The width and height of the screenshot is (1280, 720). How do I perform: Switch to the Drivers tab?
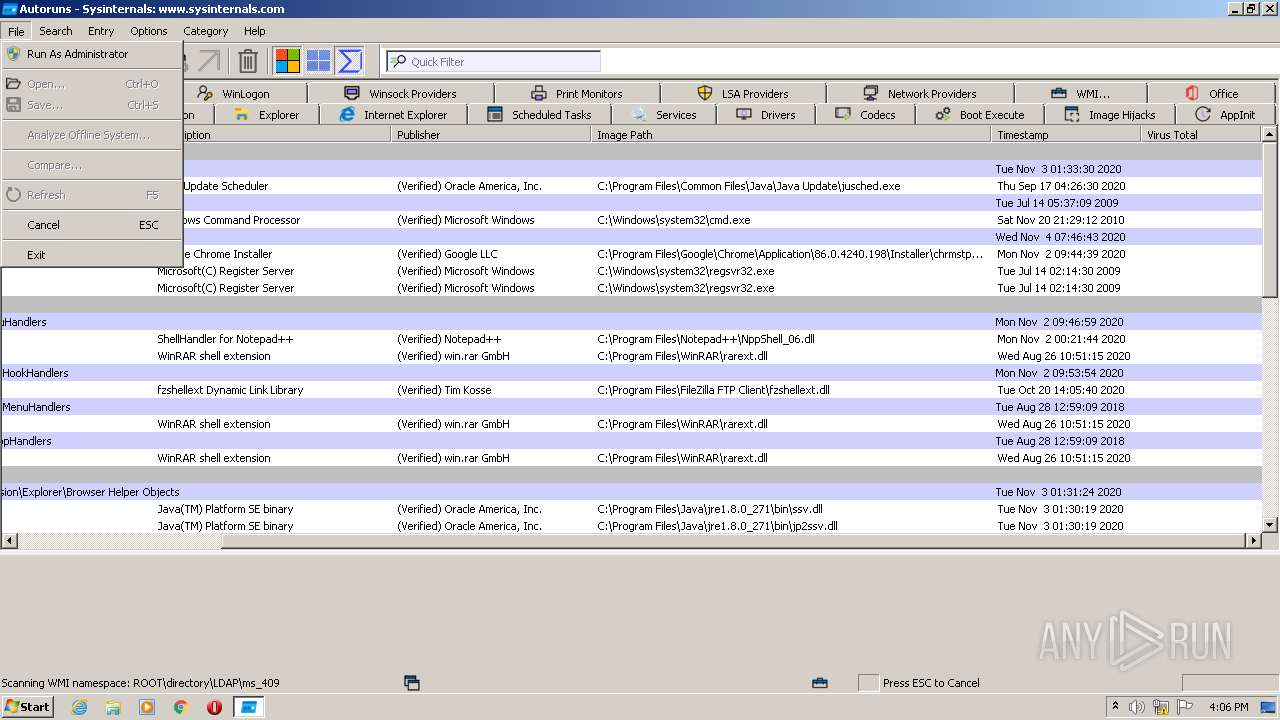(x=766, y=114)
